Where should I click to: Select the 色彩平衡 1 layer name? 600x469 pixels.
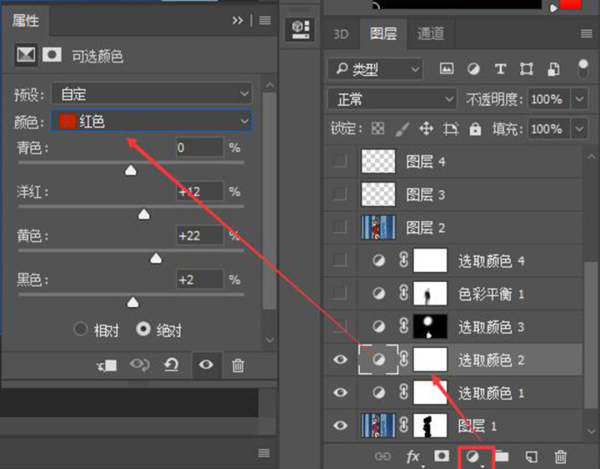click(x=491, y=294)
